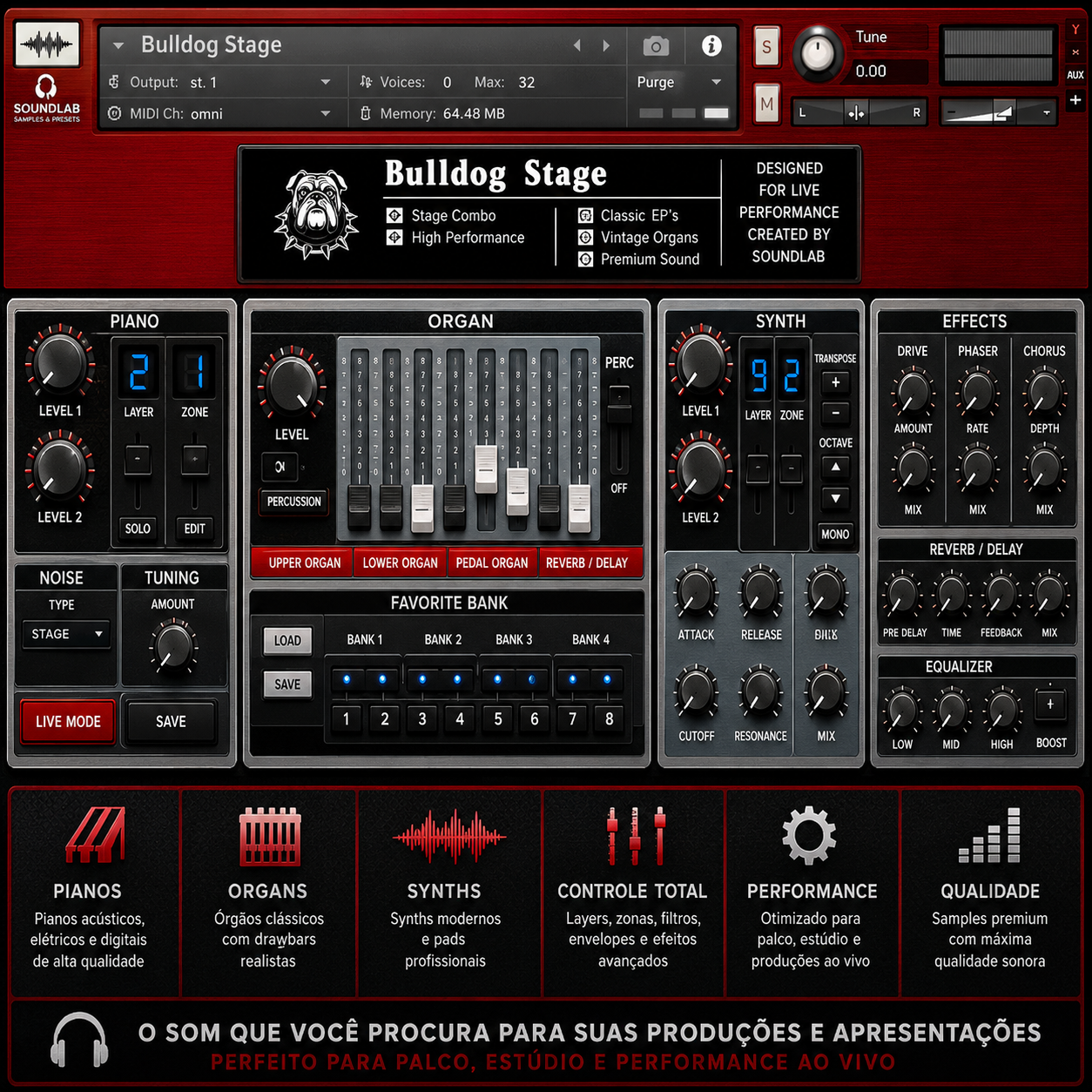Toggle the Solo S button
Viewport: 1092px width, 1092px height.
766,47
